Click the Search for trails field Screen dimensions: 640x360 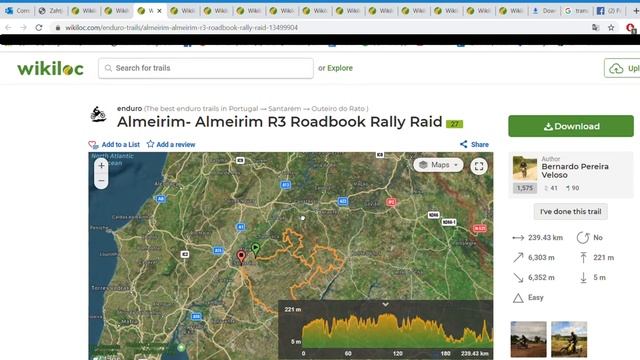point(206,68)
